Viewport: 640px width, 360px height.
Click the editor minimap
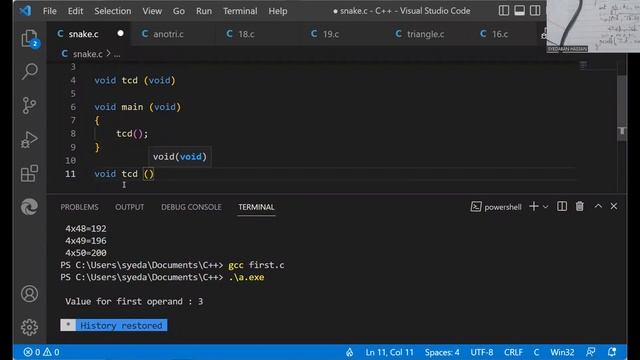point(584,65)
